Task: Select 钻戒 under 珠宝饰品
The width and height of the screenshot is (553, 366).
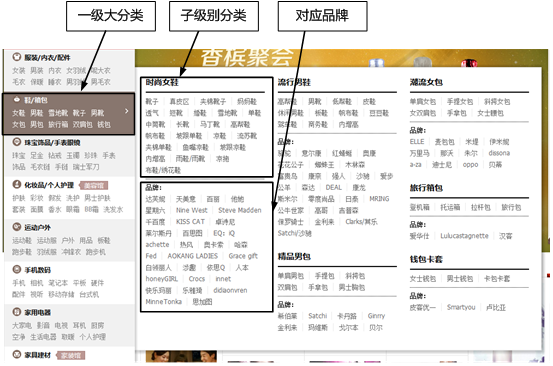Action: (55, 155)
